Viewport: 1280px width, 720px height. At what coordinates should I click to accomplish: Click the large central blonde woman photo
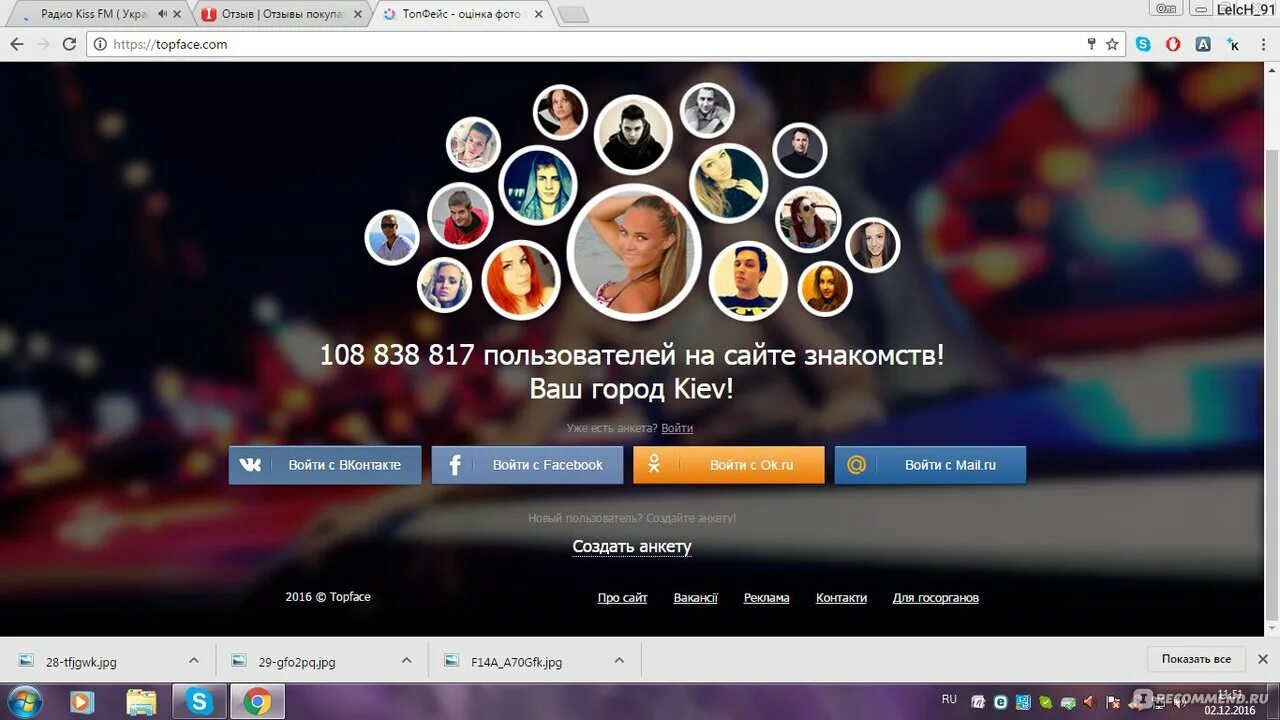pyautogui.click(x=633, y=252)
